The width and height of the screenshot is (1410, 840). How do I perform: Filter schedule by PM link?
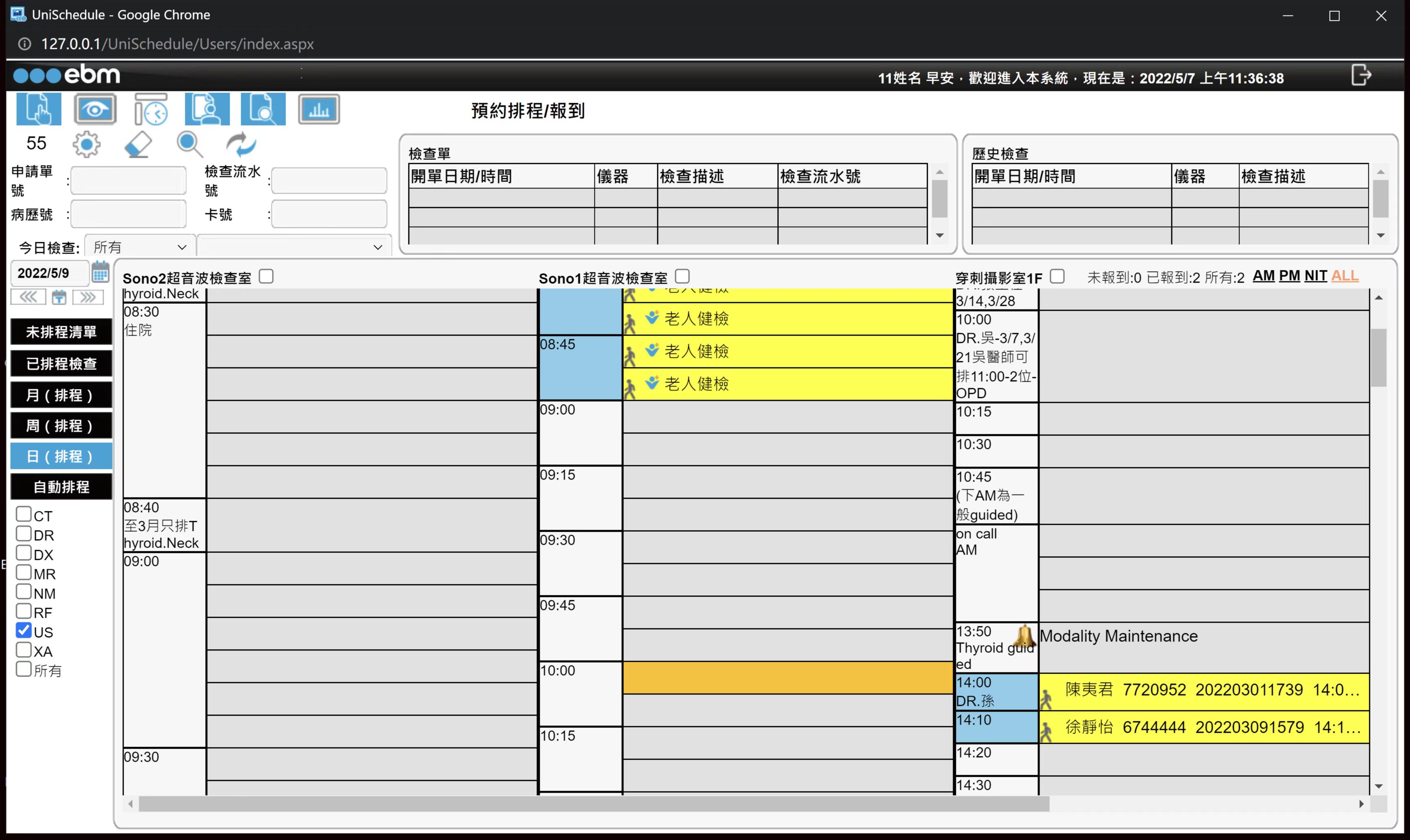(1289, 276)
